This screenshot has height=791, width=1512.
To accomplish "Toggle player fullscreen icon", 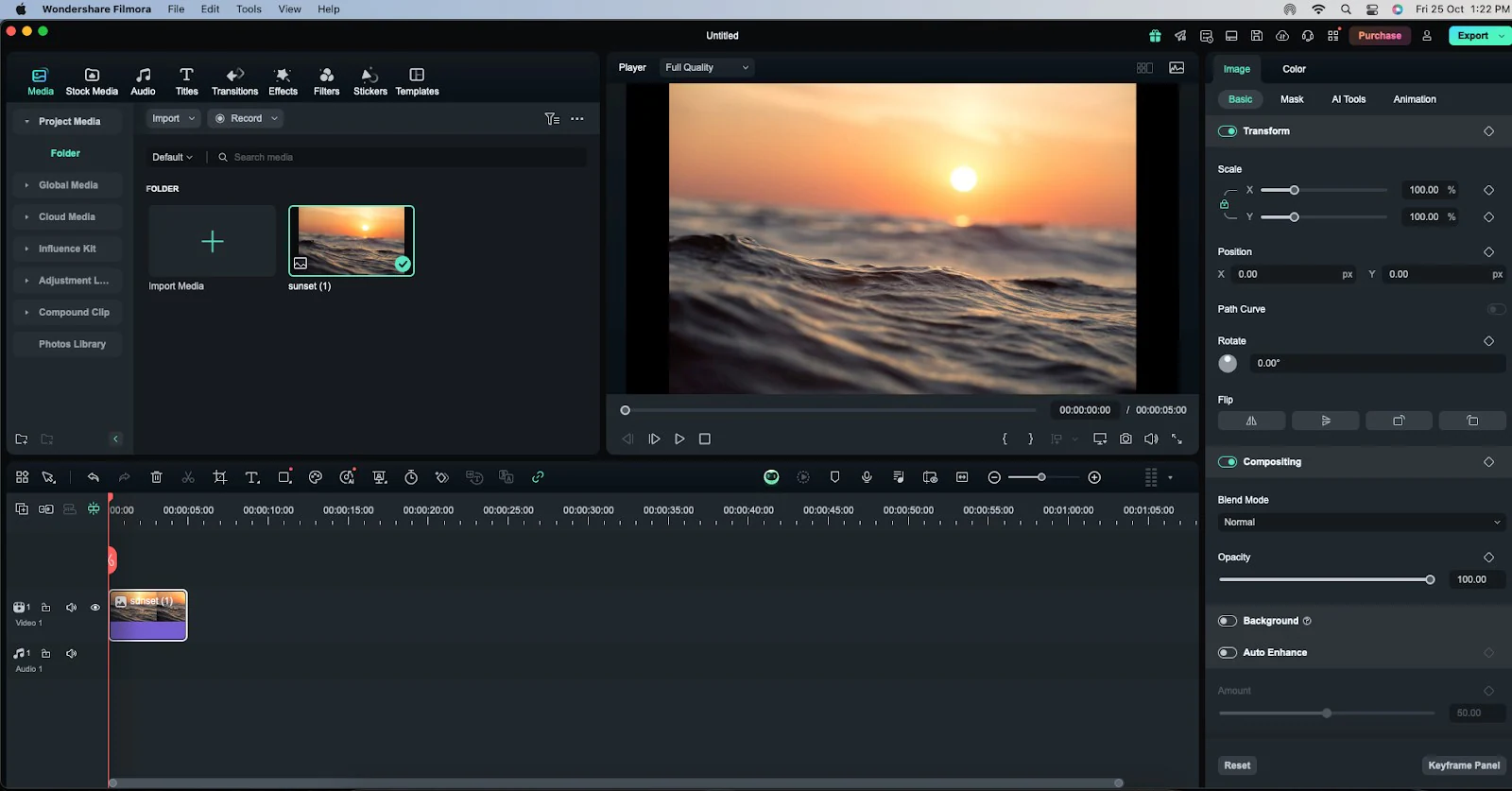I will (1177, 438).
